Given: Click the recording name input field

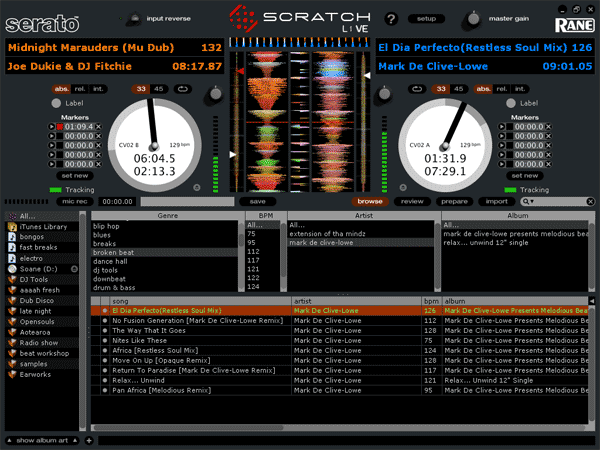Looking at the screenshot, I should coord(187,202).
